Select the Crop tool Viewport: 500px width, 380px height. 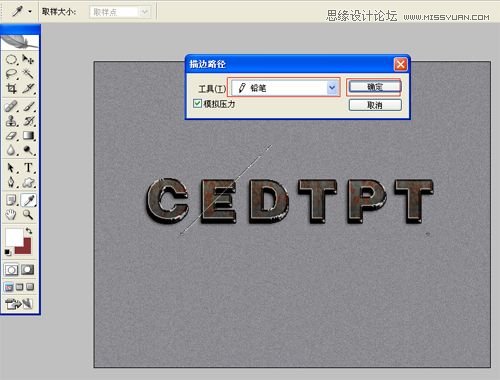coord(11,88)
